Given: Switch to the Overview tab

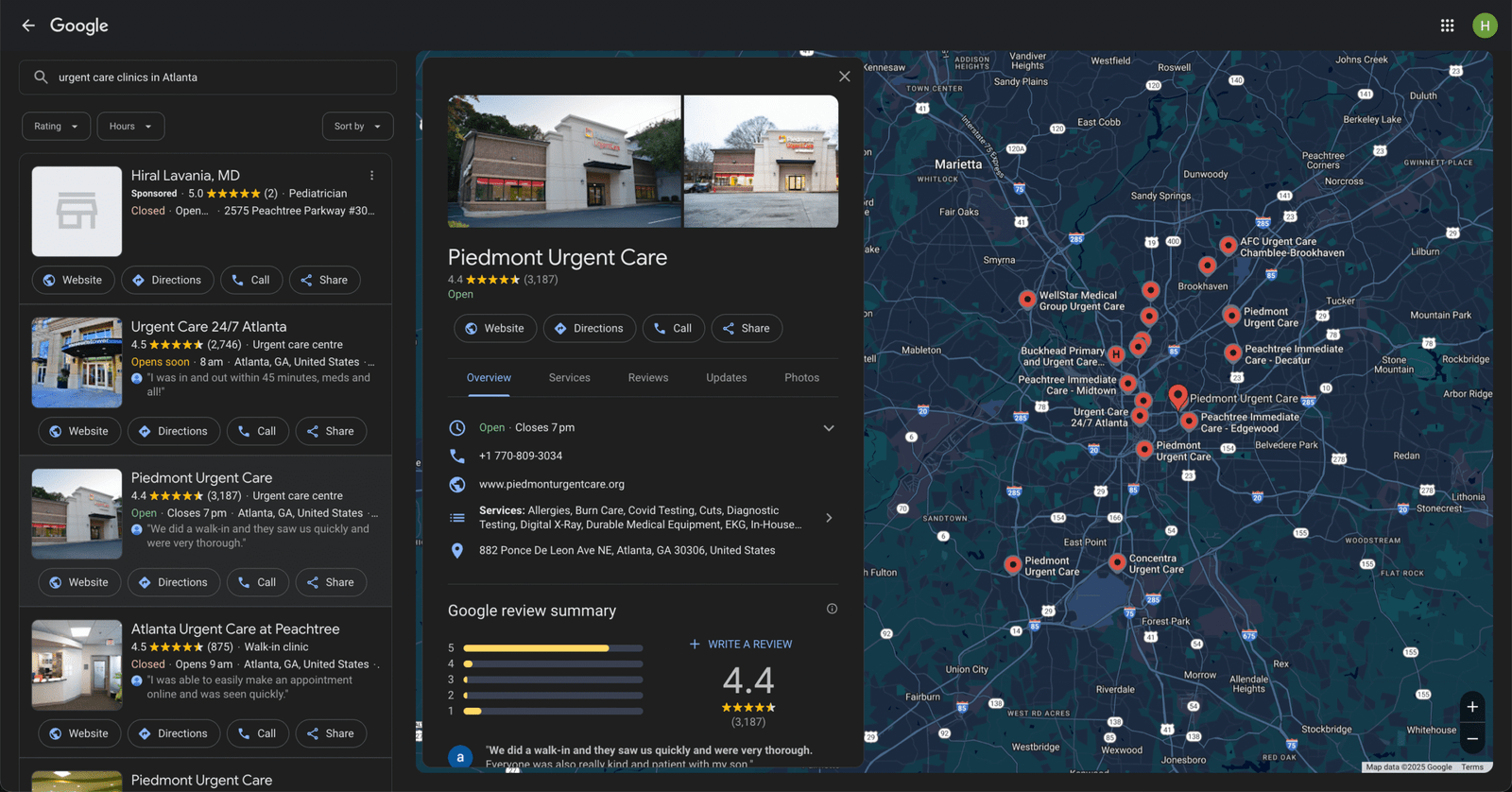Looking at the screenshot, I should pyautogui.click(x=489, y=377).
